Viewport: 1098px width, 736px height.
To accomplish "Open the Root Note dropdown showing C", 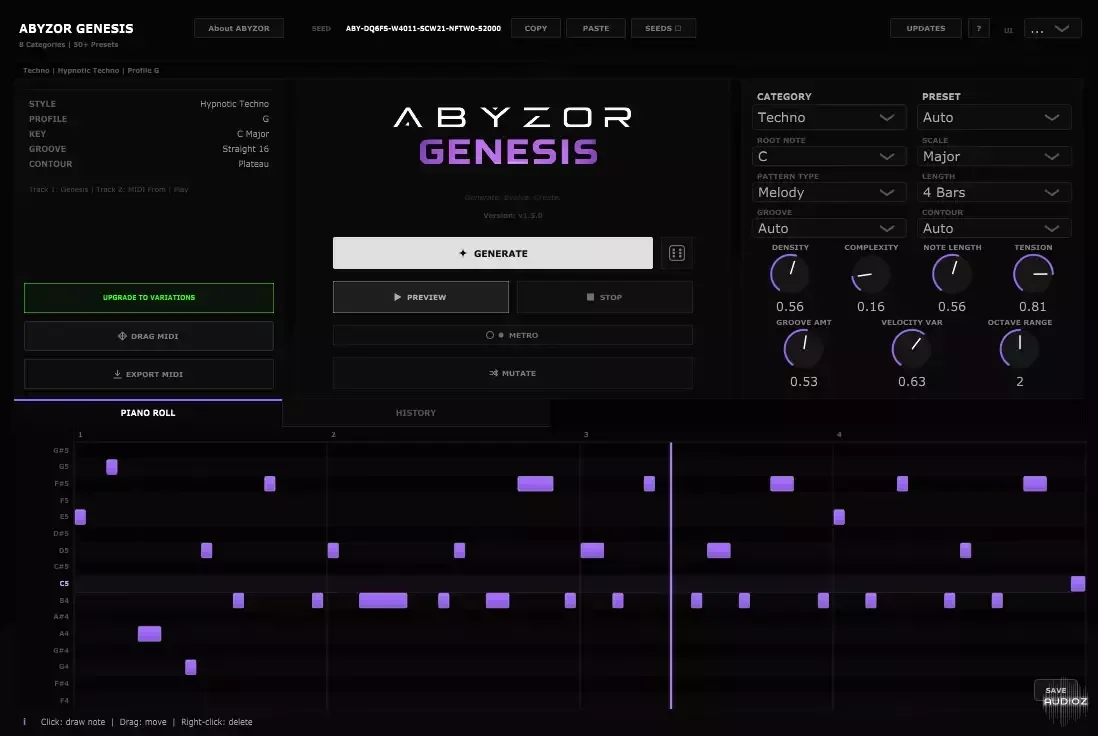I will 829,156.
